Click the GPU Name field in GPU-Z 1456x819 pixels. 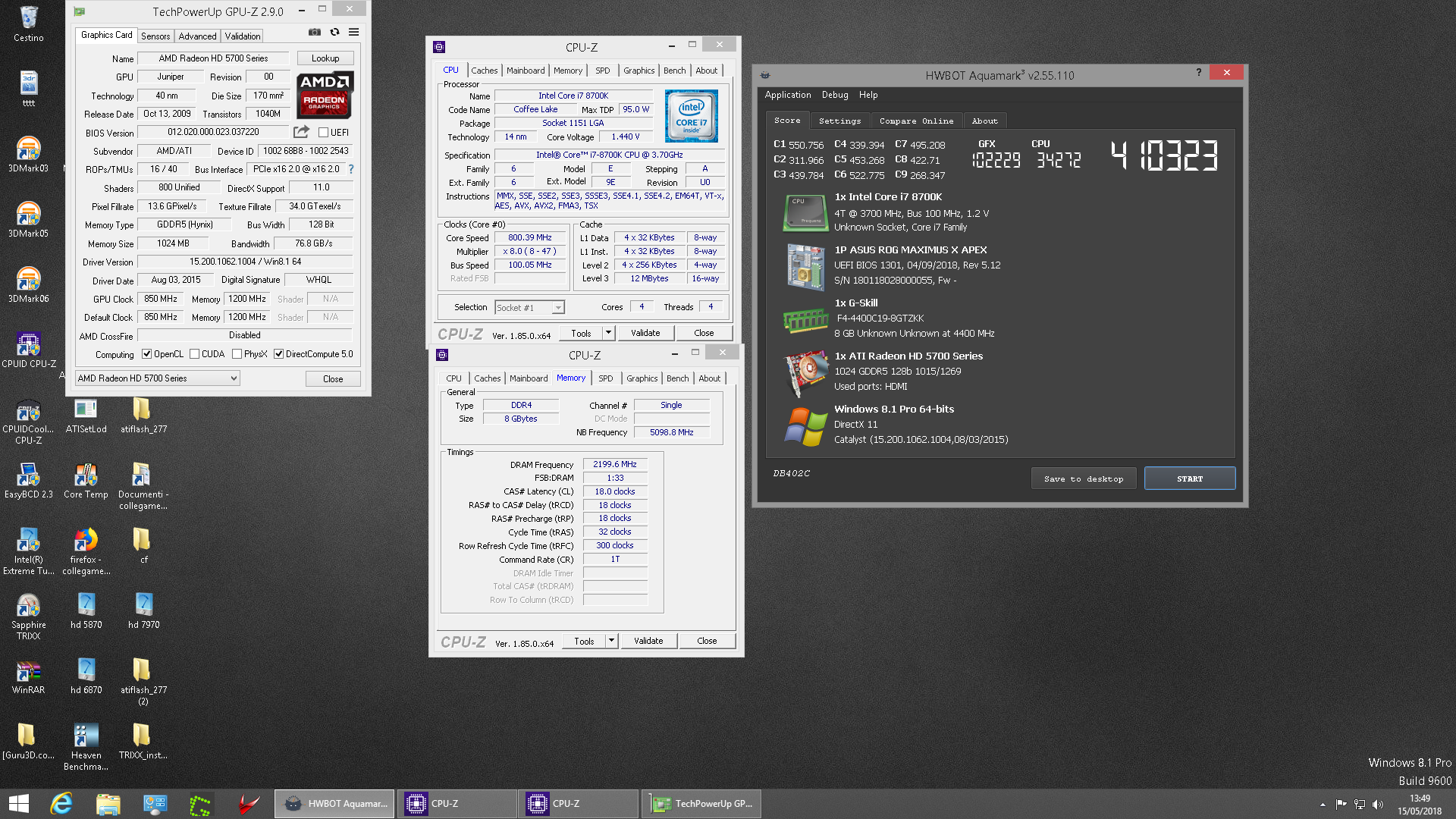213,58
